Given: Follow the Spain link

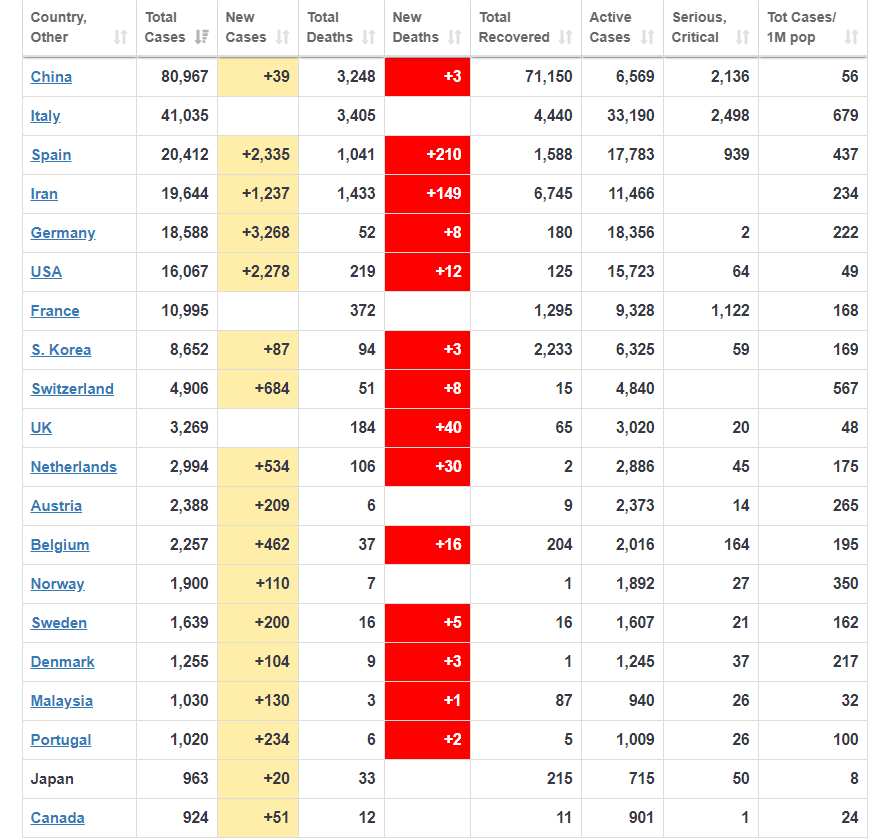Looking at the screenshot, I should tap(51, 155).
